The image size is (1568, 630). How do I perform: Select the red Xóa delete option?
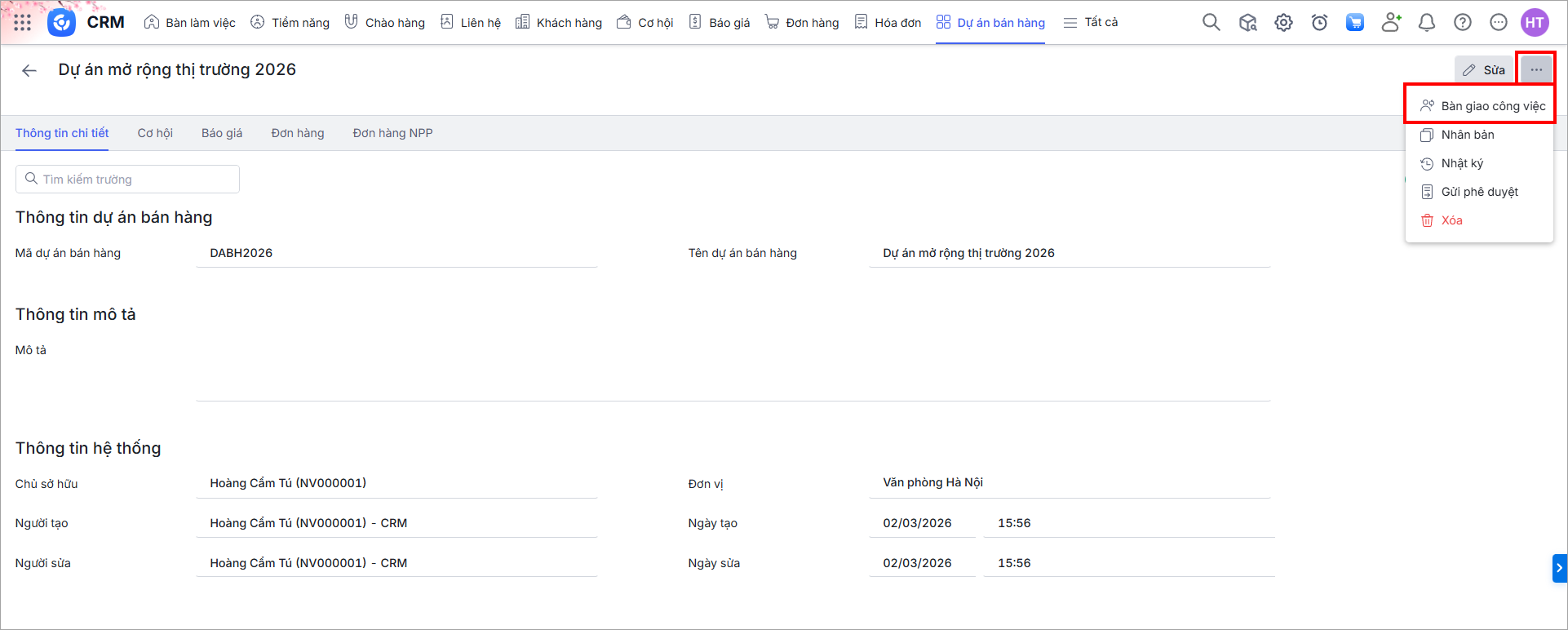point(1451,220)
